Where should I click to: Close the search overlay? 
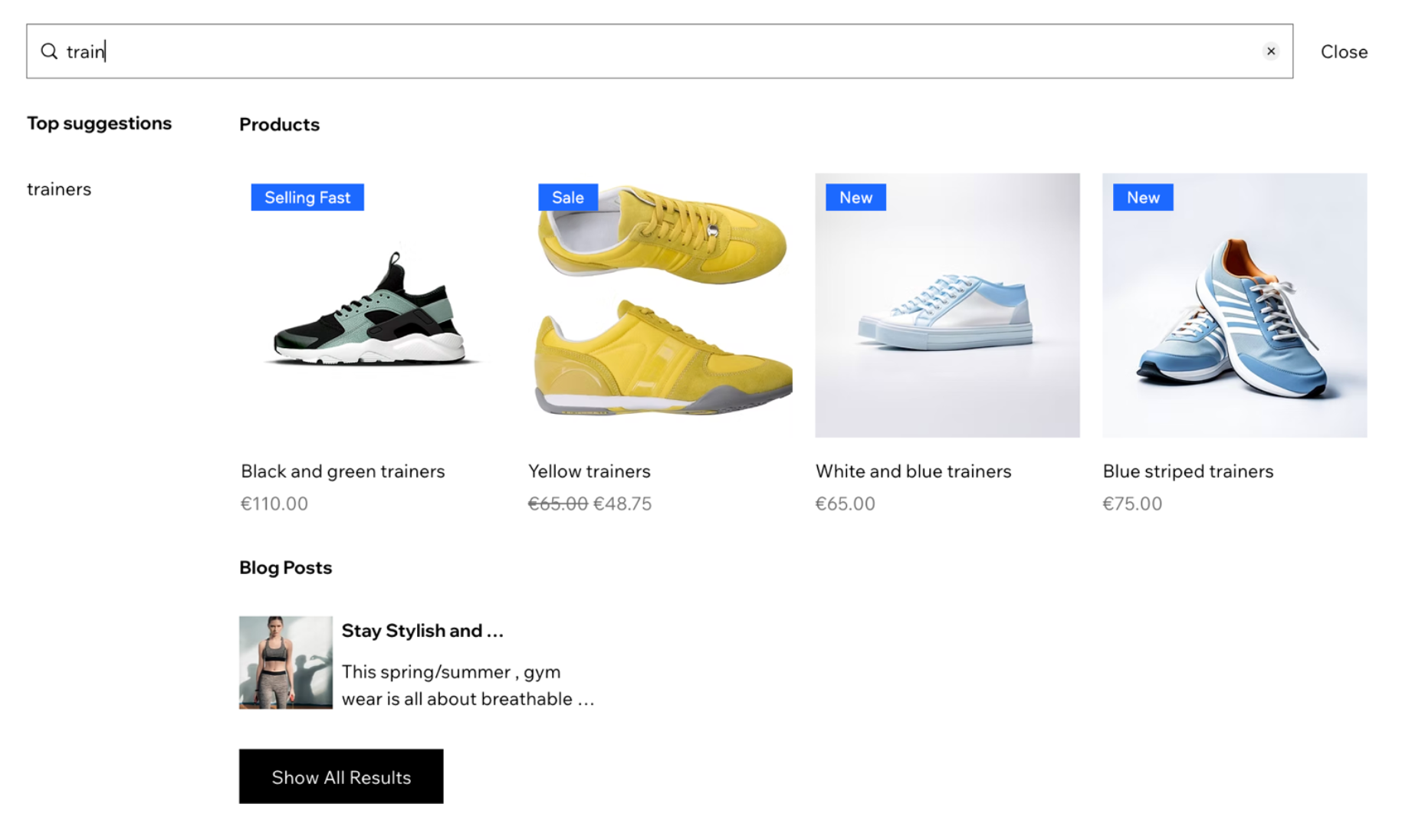click(1343, 52)
